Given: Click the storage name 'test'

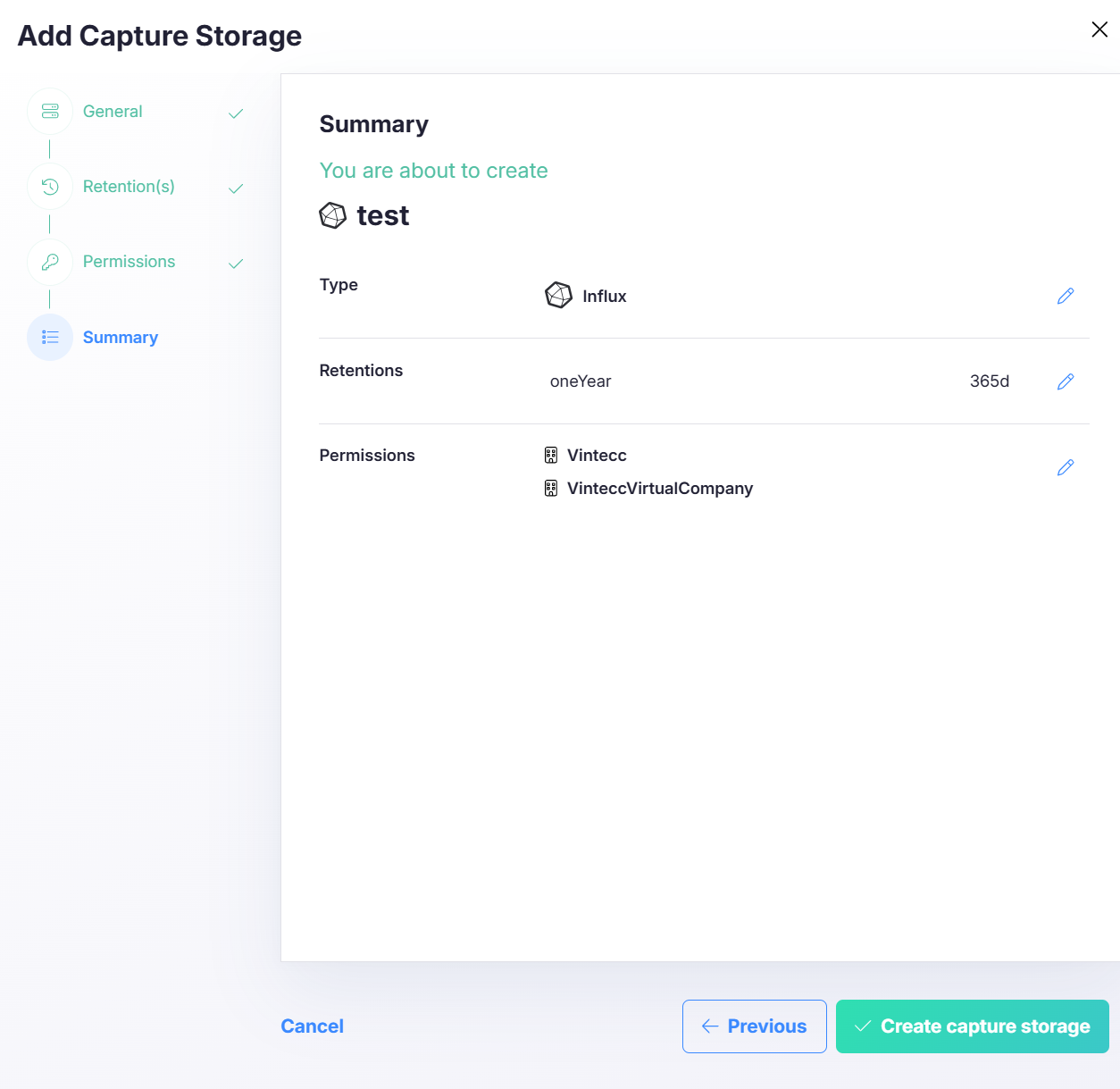Looking at the screenshot, I should [x=383, y=215].
